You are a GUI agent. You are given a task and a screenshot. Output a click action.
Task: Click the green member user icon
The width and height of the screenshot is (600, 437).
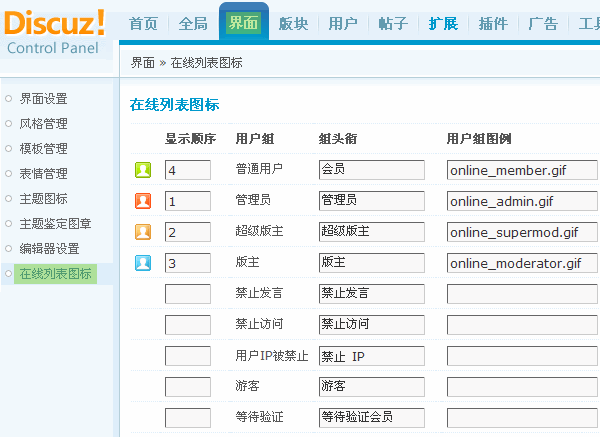pyautogui.click(x=143, y=170)
